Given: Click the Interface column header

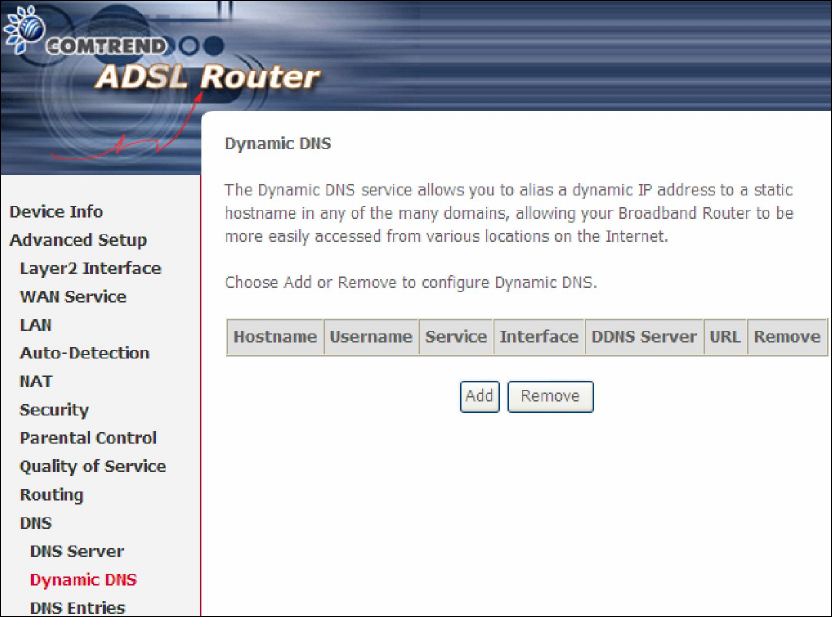Looking at the screenshot, I should pyautogui.click(x=539, y=337).
